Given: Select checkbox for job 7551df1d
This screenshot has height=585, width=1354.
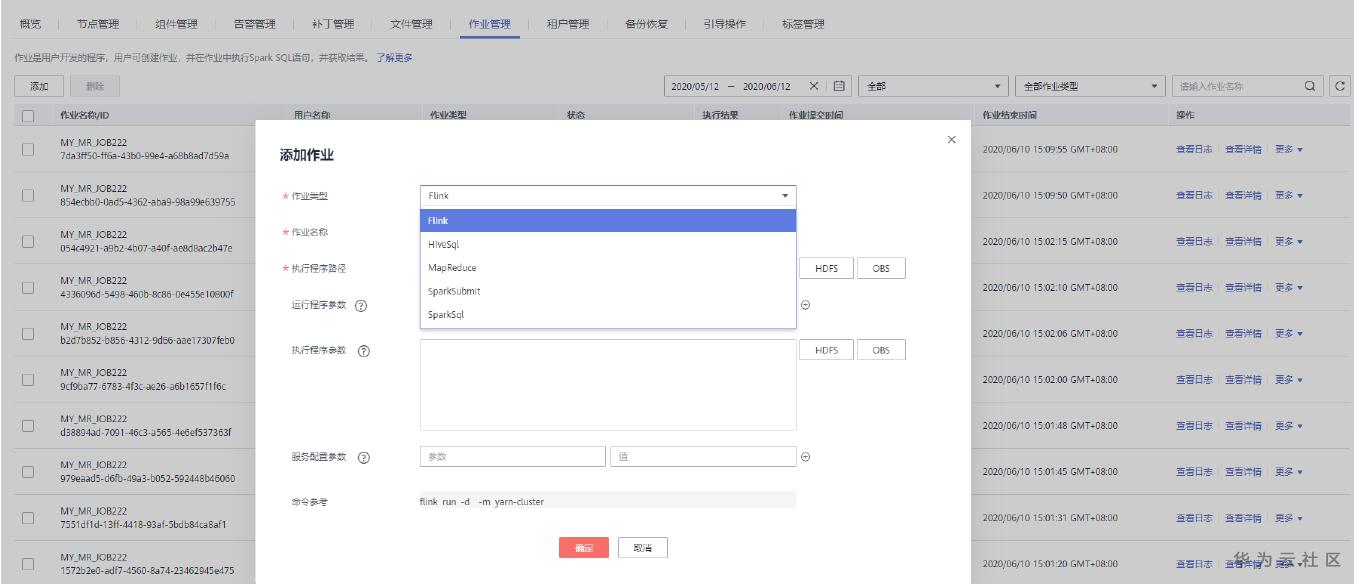Looking at the screenshot, I should [28, 517].
